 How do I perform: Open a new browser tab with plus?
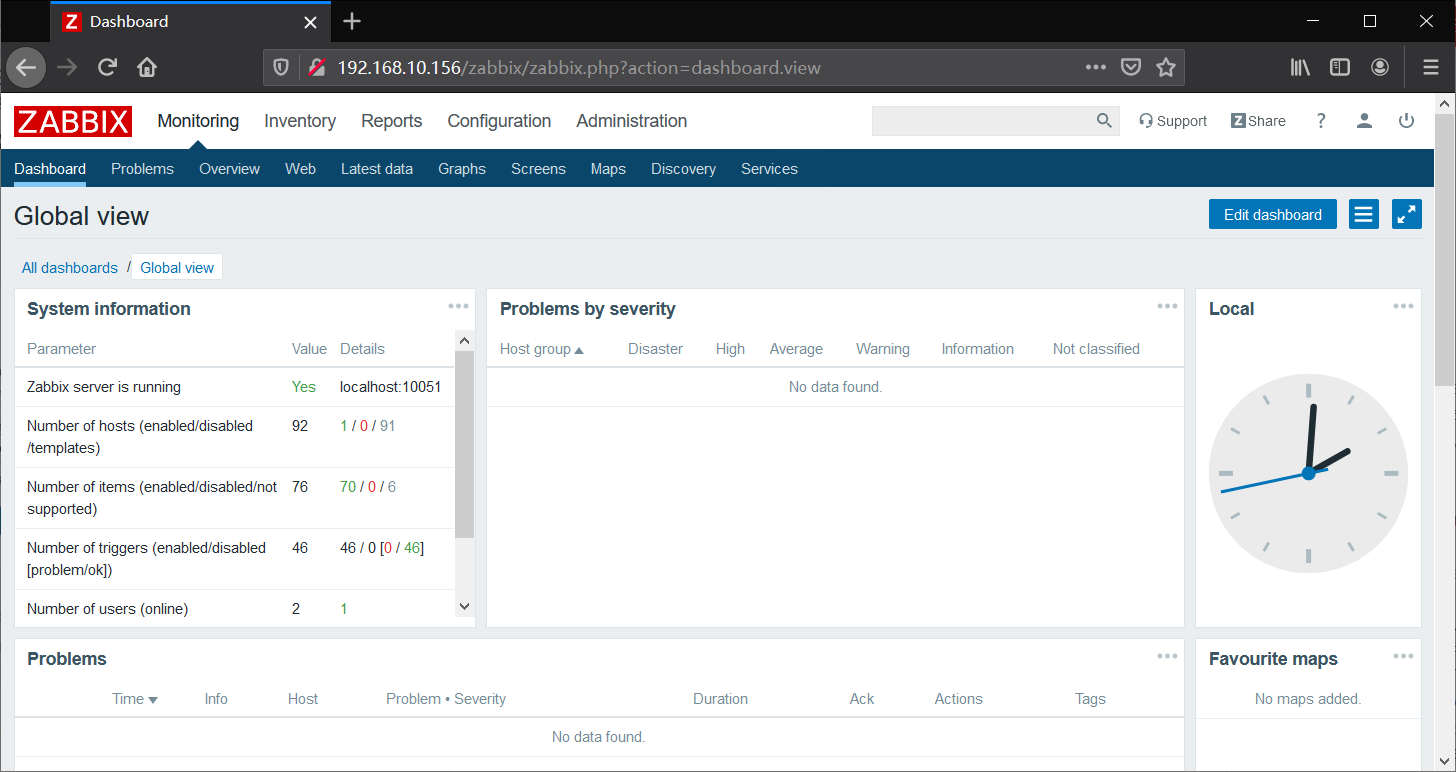click(x=351, y=21)
